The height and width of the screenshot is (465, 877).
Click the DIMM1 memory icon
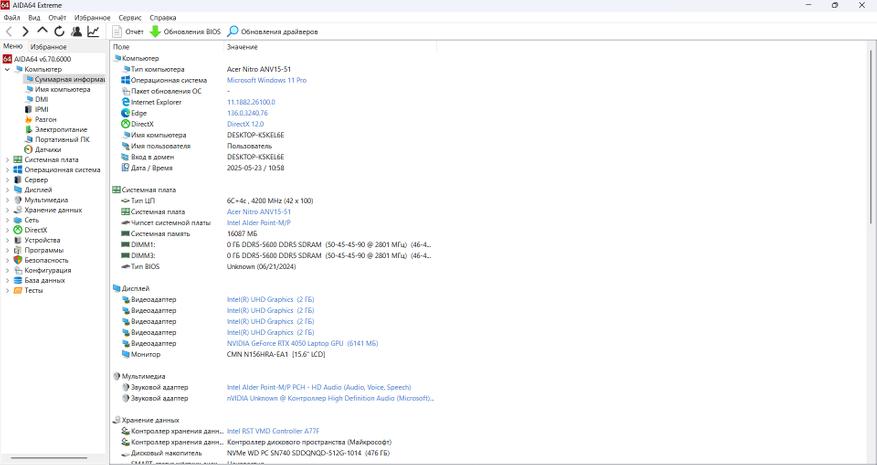125,245
